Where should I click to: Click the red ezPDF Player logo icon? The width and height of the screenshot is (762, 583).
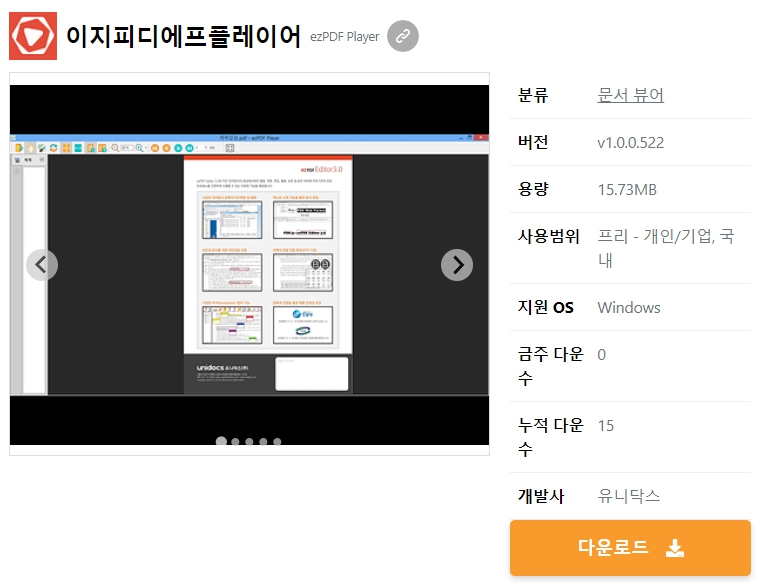33,36
